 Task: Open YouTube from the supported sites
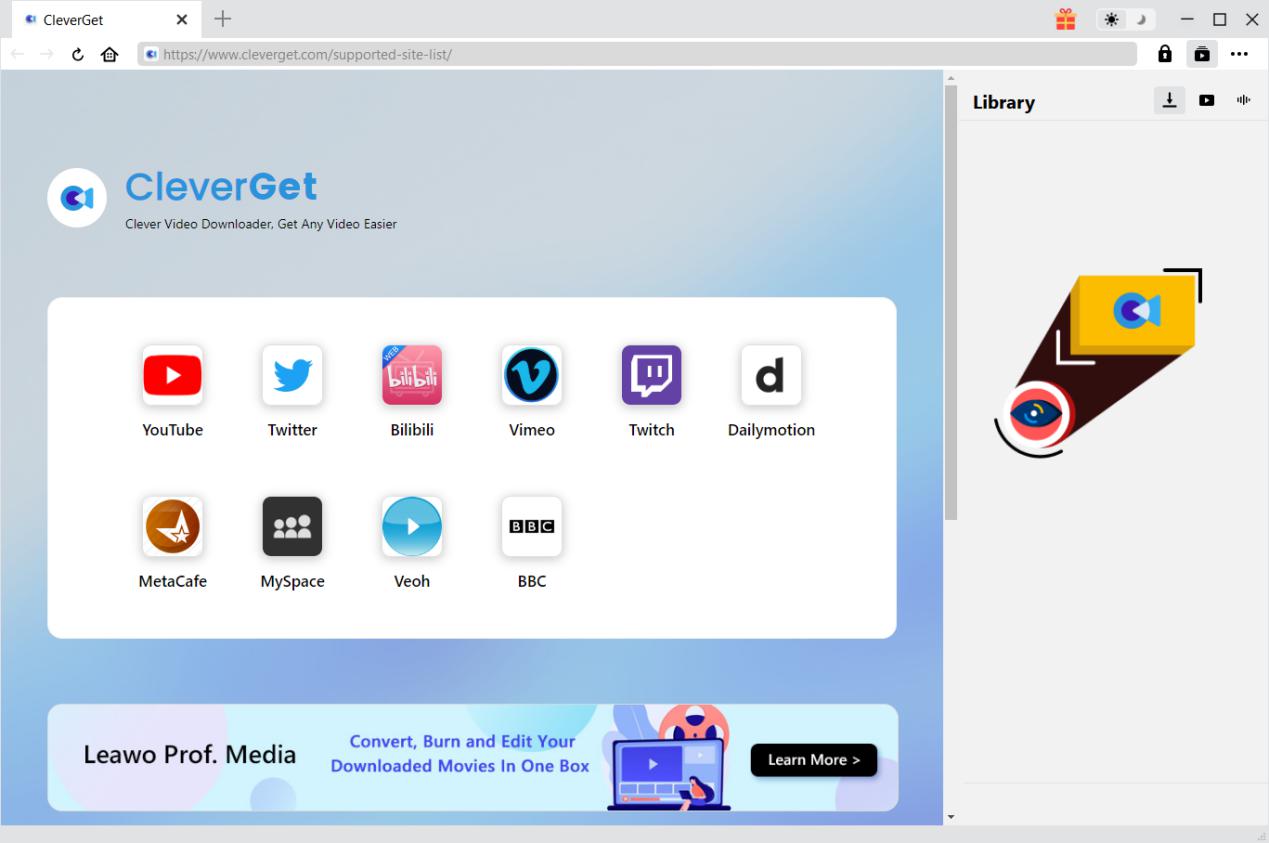click(172, 375)
